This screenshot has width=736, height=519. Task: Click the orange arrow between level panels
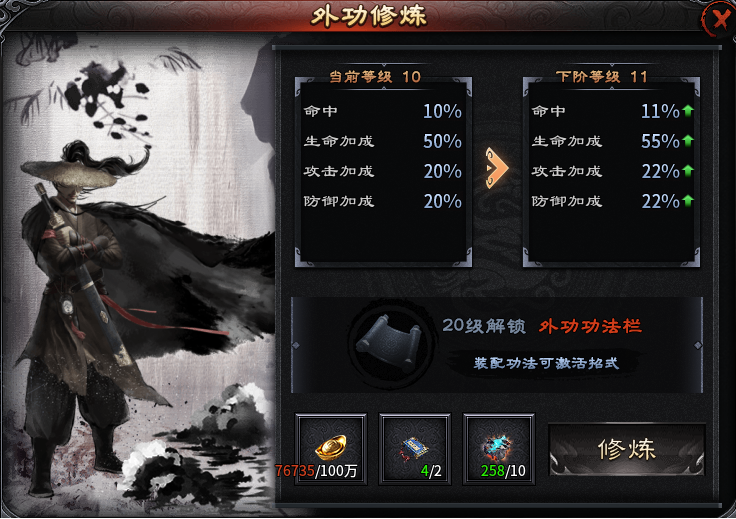(497, 168)
